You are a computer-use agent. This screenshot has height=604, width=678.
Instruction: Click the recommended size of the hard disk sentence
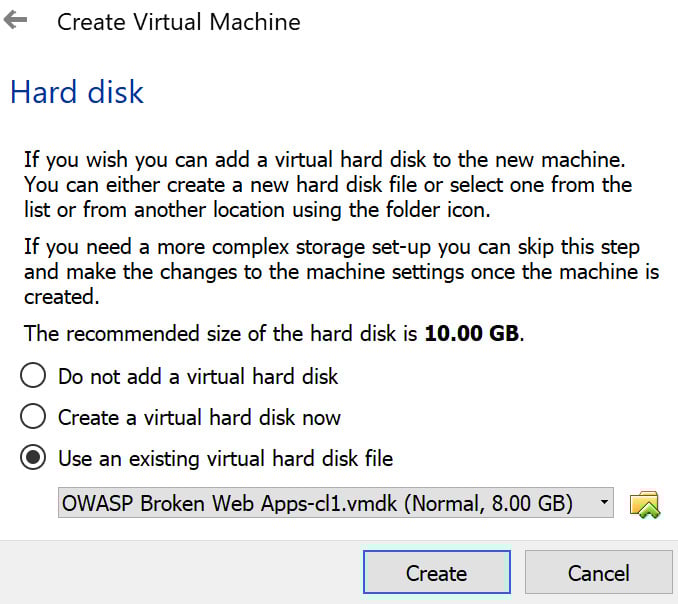coord(274,333)
